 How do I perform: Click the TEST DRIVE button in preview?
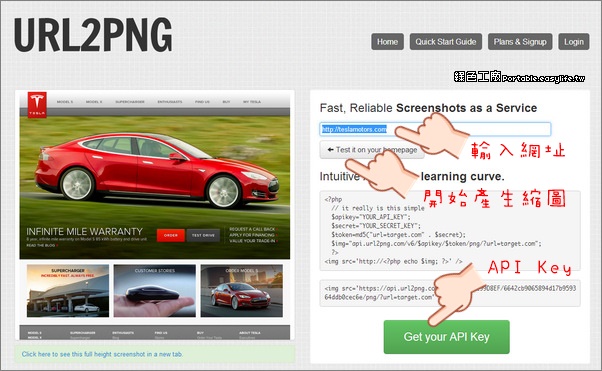coord(203,235)
